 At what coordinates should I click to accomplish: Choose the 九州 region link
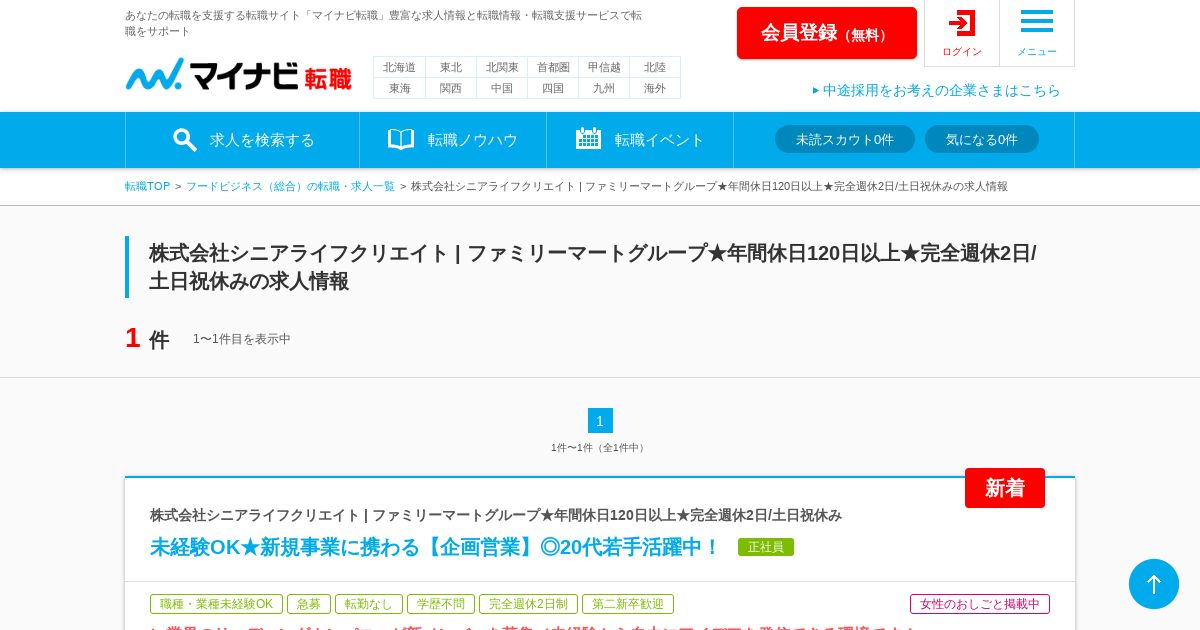[x=604, y=88]
